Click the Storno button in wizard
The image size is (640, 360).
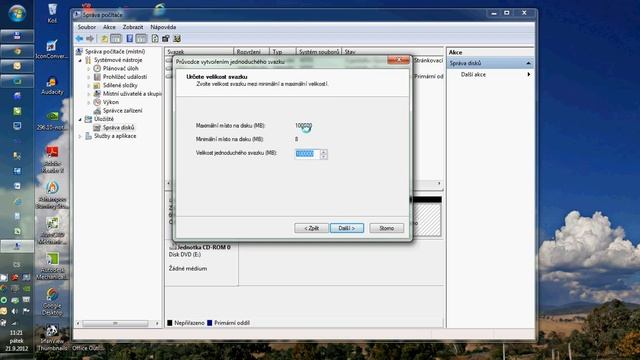click(386, 228)
